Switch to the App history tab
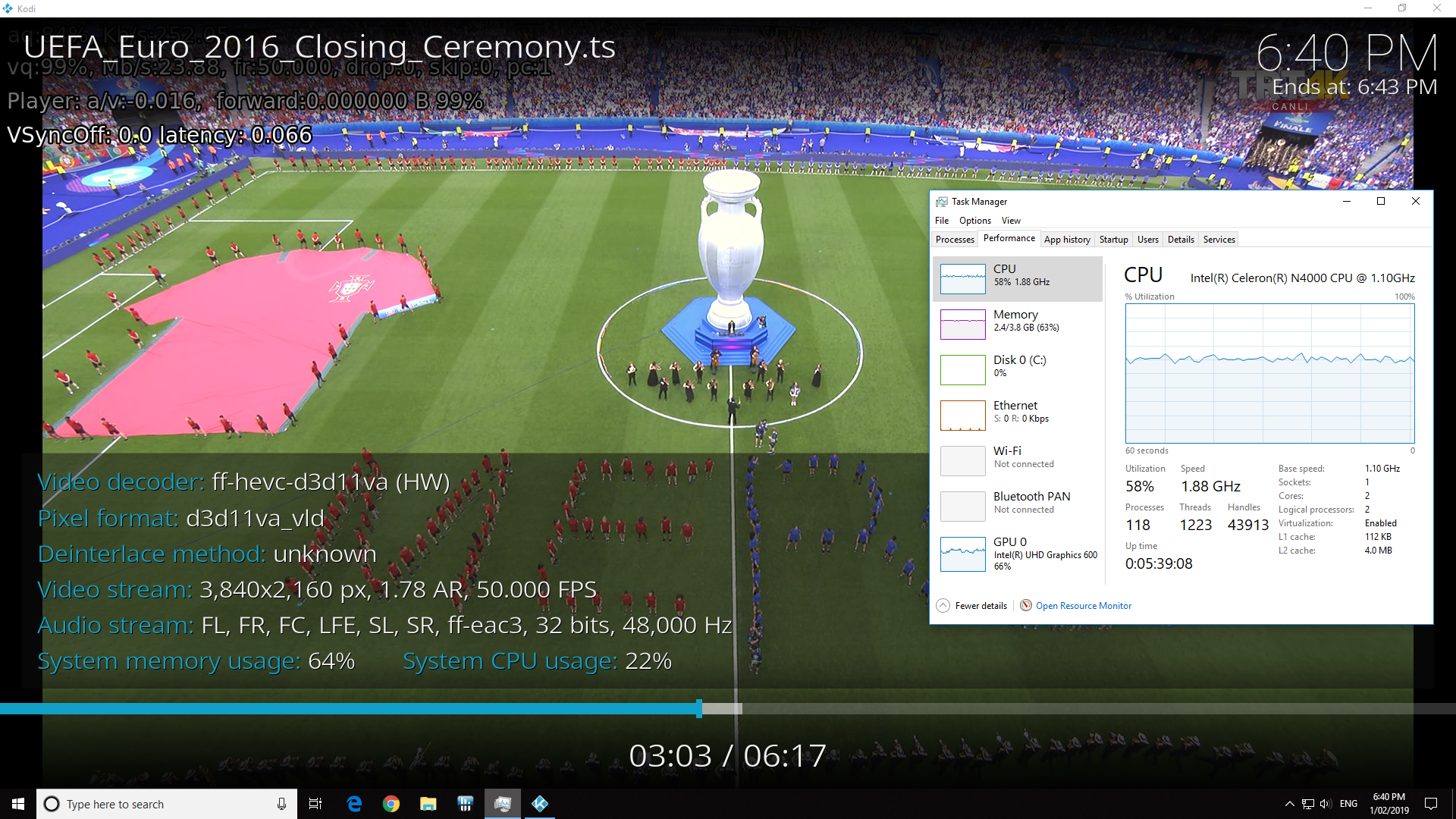 tap(1067, 240)
